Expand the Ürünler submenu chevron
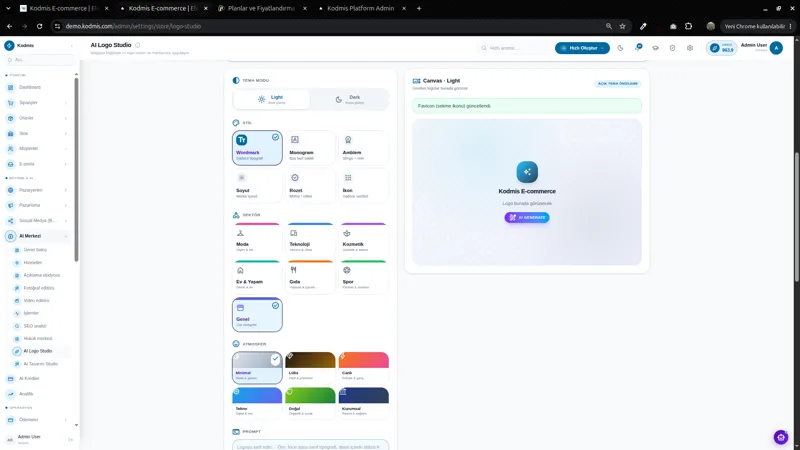The height and width of the screenshot is (450, 800). pyautogui.click(x=66, y=118)
